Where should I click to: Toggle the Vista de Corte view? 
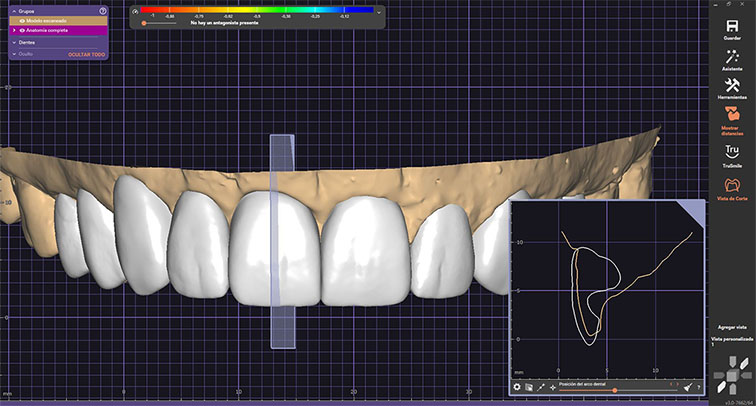click(x=732, y=187)
